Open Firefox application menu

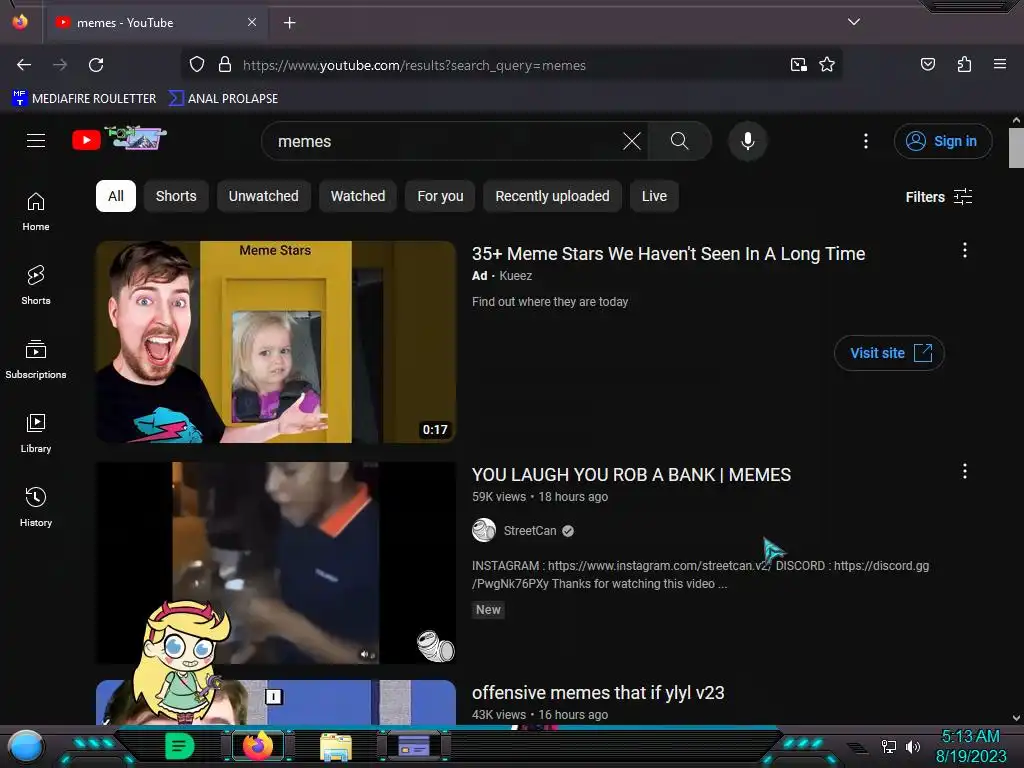pyautogui.click(x=1000, y=64)
